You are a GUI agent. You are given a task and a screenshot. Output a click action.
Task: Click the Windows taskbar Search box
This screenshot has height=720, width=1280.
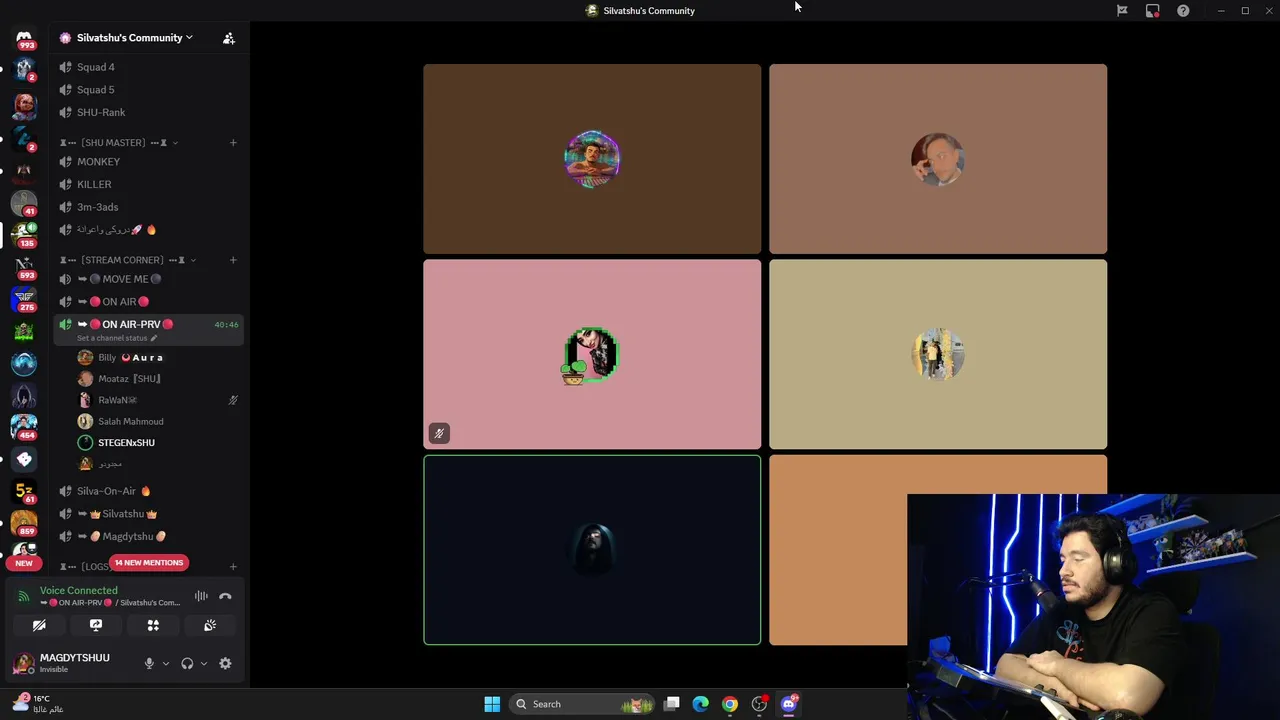click(582, 704)
